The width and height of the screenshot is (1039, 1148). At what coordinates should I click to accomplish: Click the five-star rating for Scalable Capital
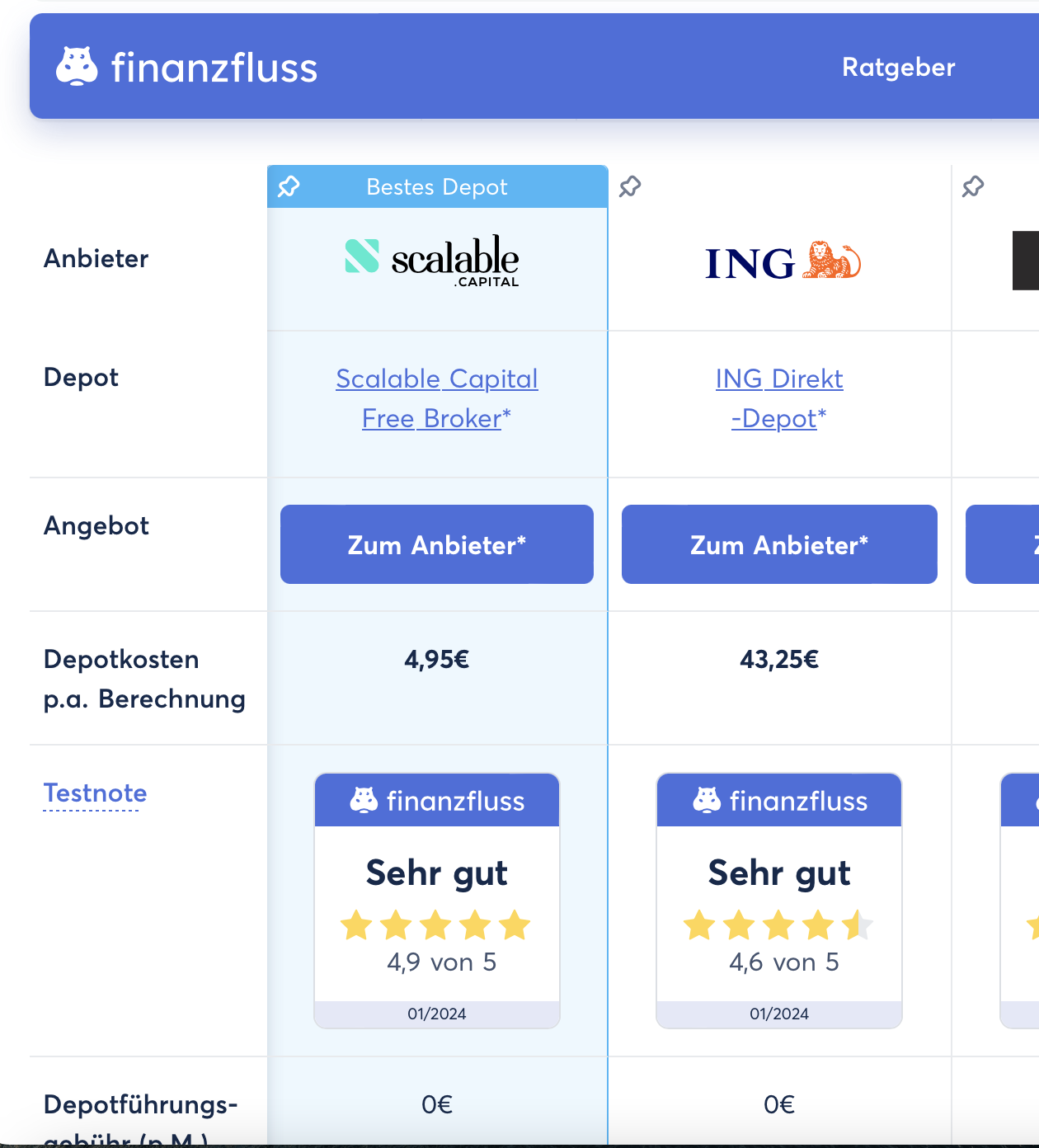[x=435, y=925]
